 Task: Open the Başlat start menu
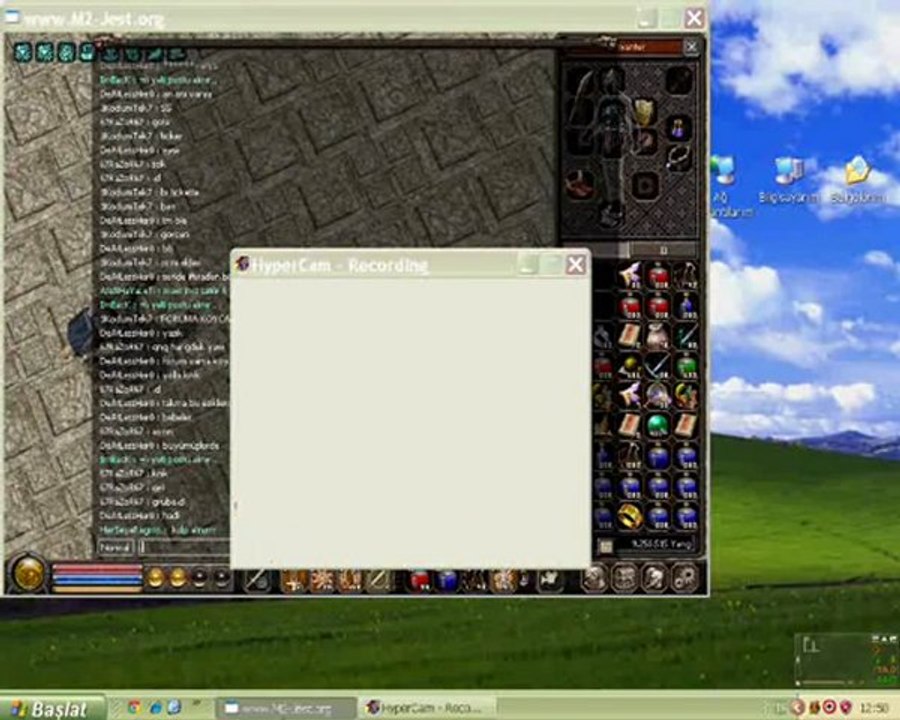click(x=52, y=707)
